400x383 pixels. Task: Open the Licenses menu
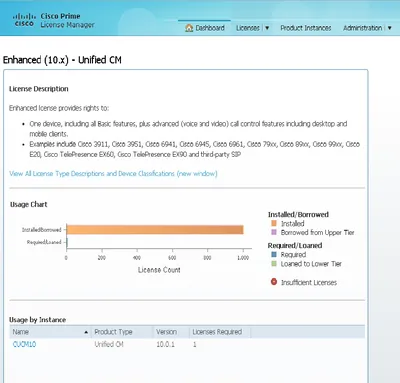click(x=248, y=28)
